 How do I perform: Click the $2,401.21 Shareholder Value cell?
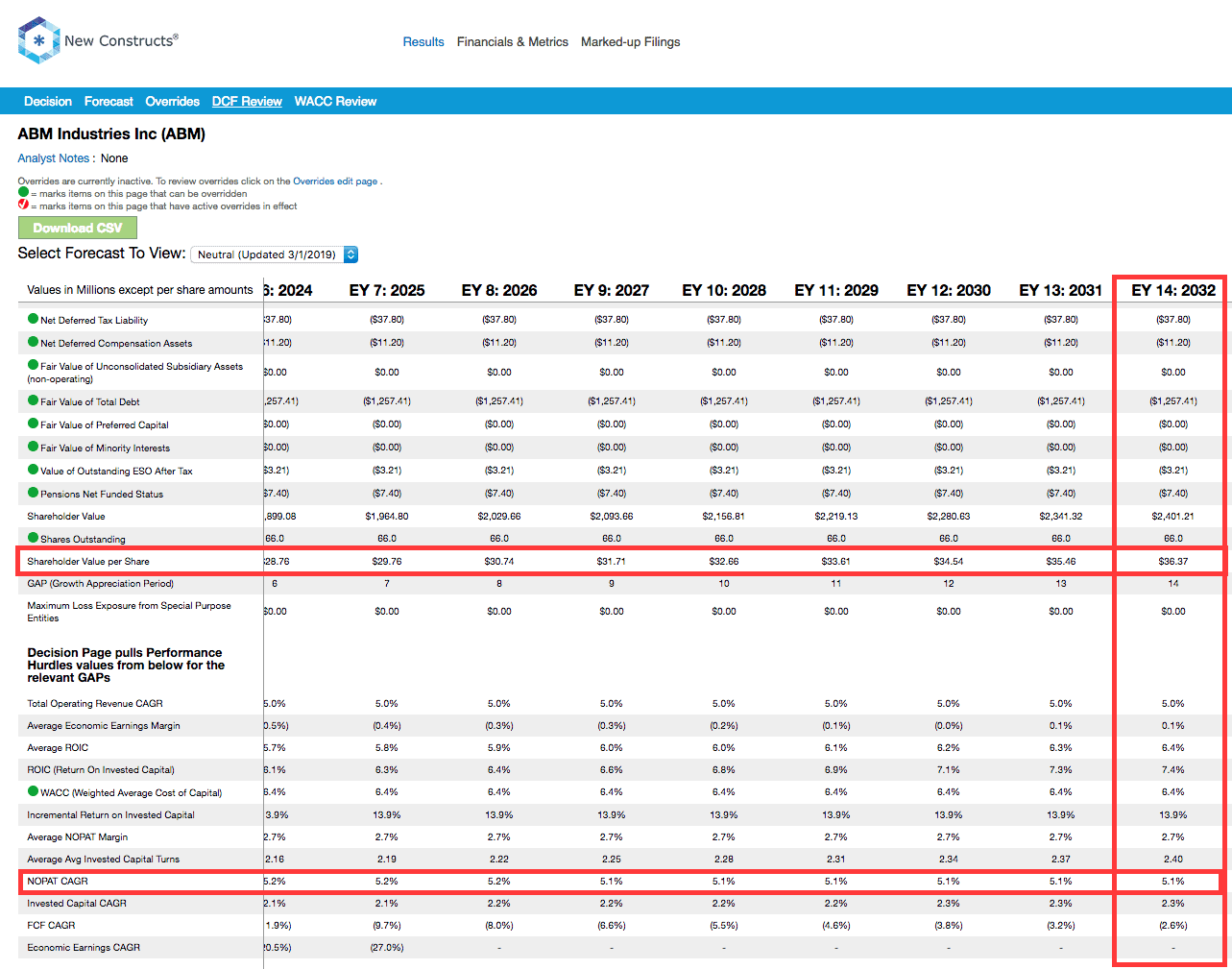(1173, 517)
